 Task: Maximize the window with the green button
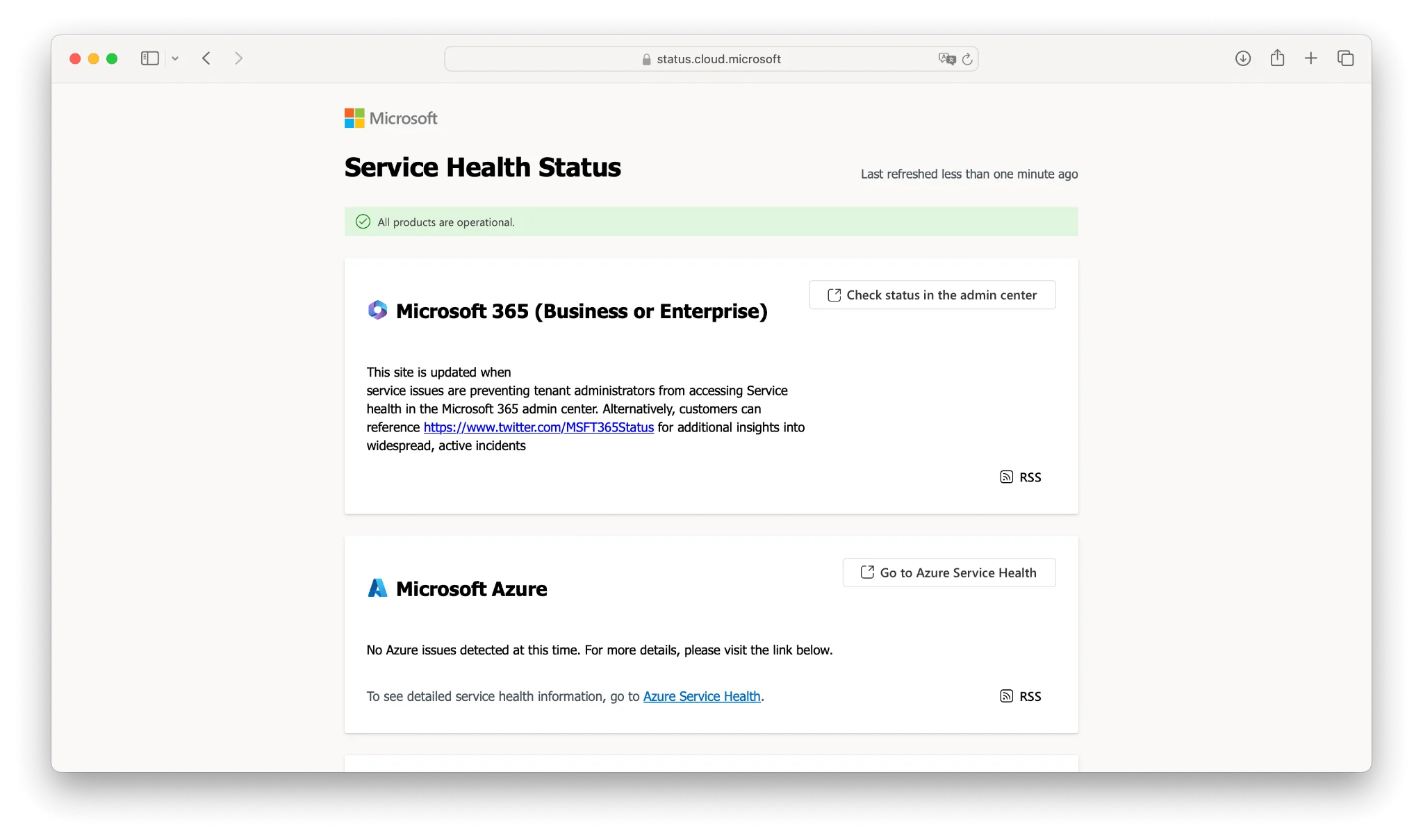pyautogui.click(x=112, y=58)
